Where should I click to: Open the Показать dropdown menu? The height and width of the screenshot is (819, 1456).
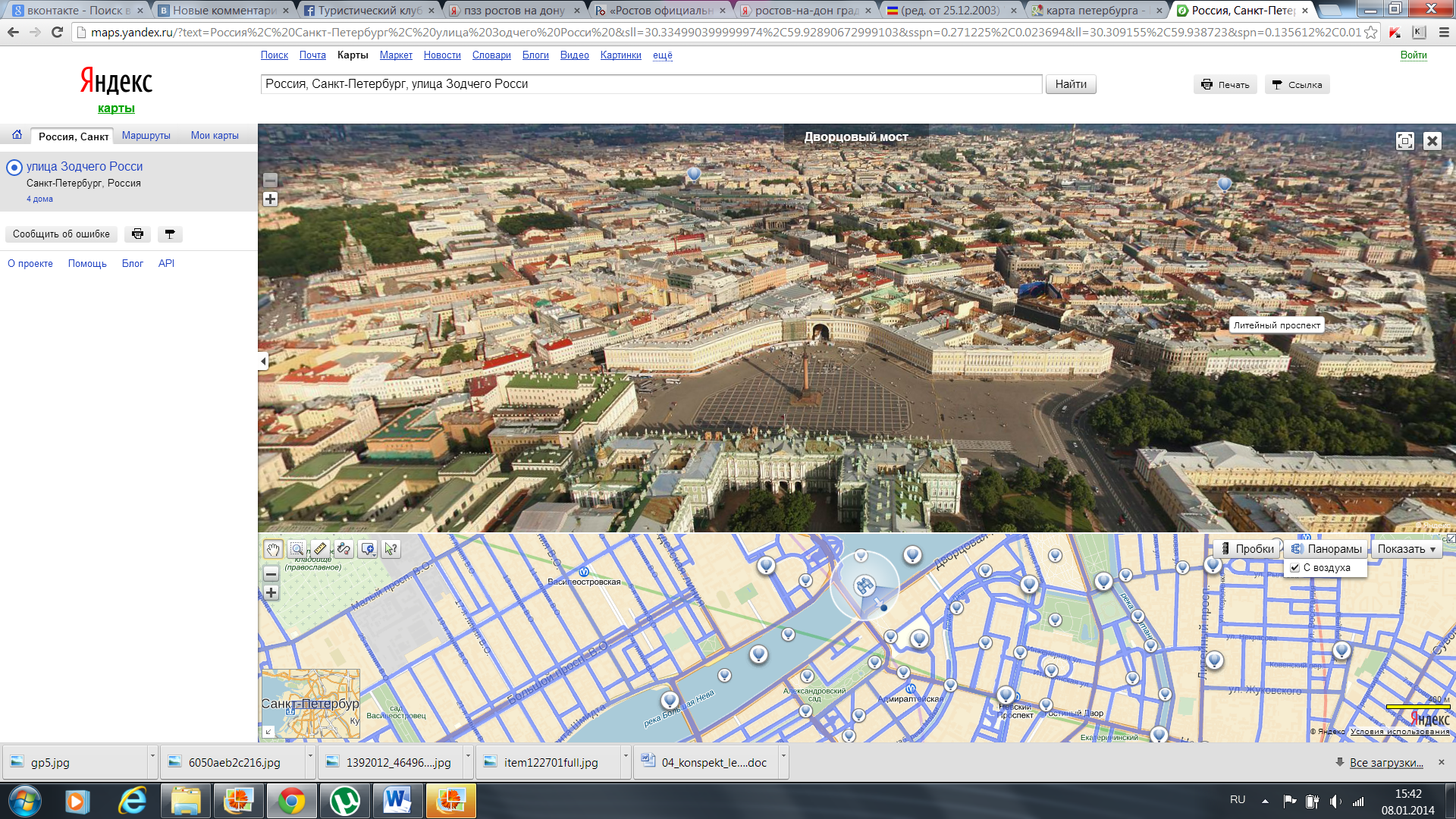coord(1407,549)
